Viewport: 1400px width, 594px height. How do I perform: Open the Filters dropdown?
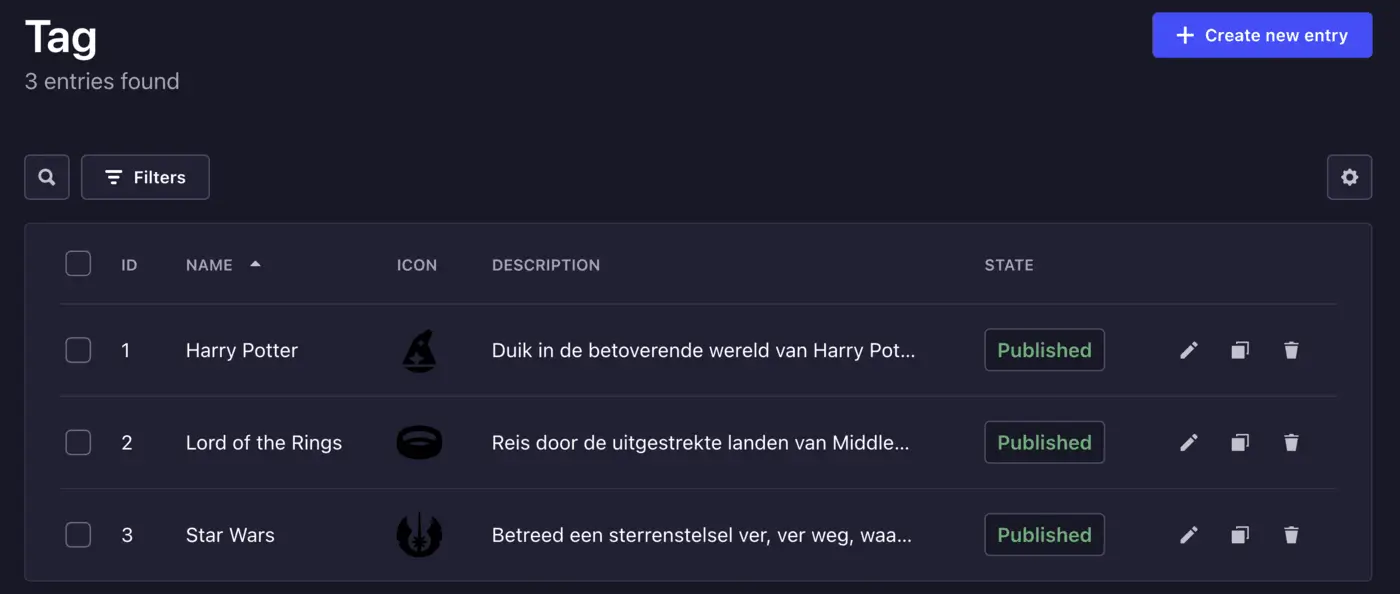coord(145,177)
